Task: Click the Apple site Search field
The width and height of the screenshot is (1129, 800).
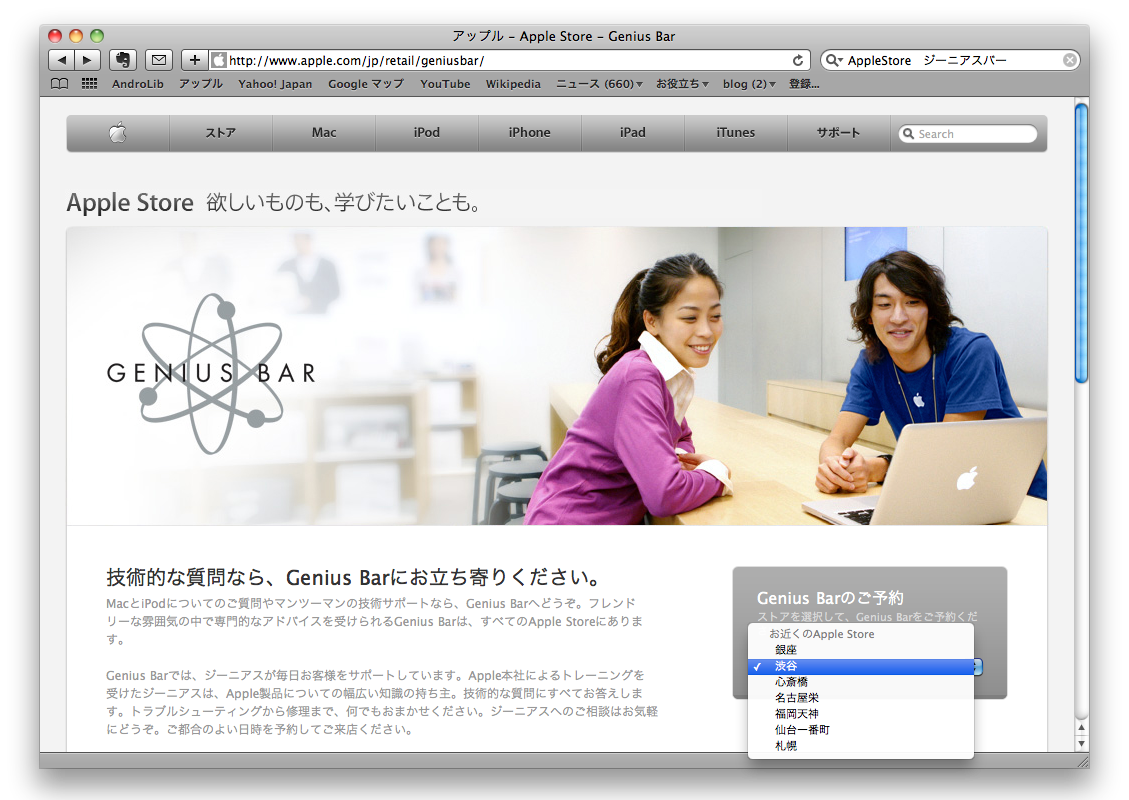Action: tap(968, 134)
